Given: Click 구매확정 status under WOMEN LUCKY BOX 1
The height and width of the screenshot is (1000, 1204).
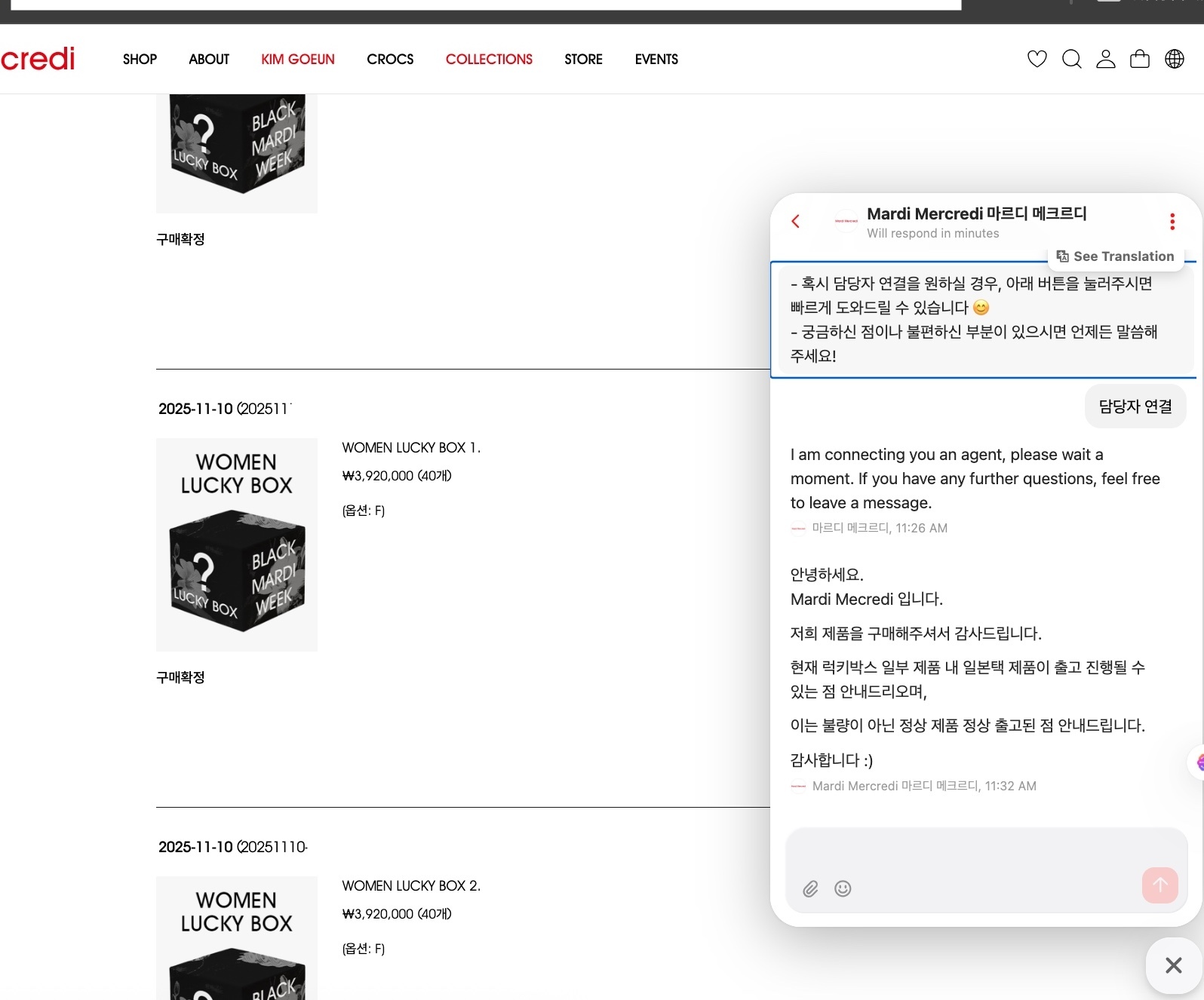Looking at the screenshot, I should point(180,677).
